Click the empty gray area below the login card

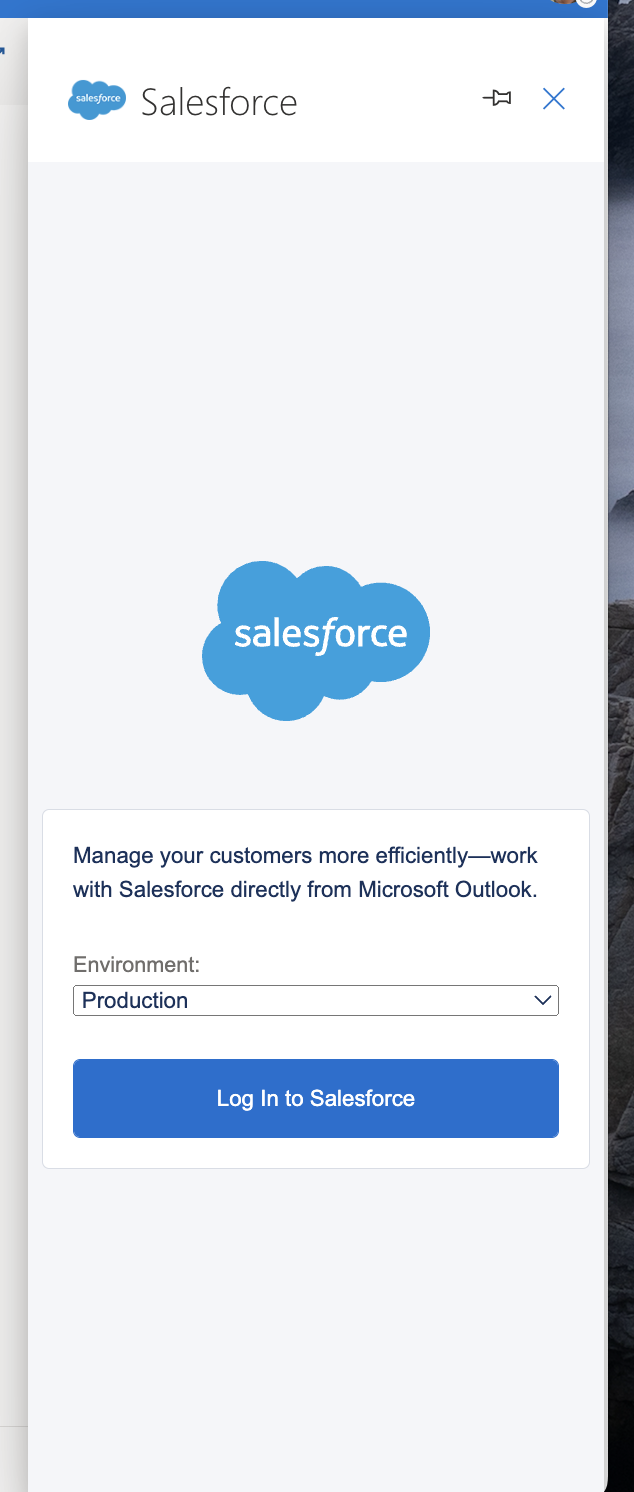316,1320
